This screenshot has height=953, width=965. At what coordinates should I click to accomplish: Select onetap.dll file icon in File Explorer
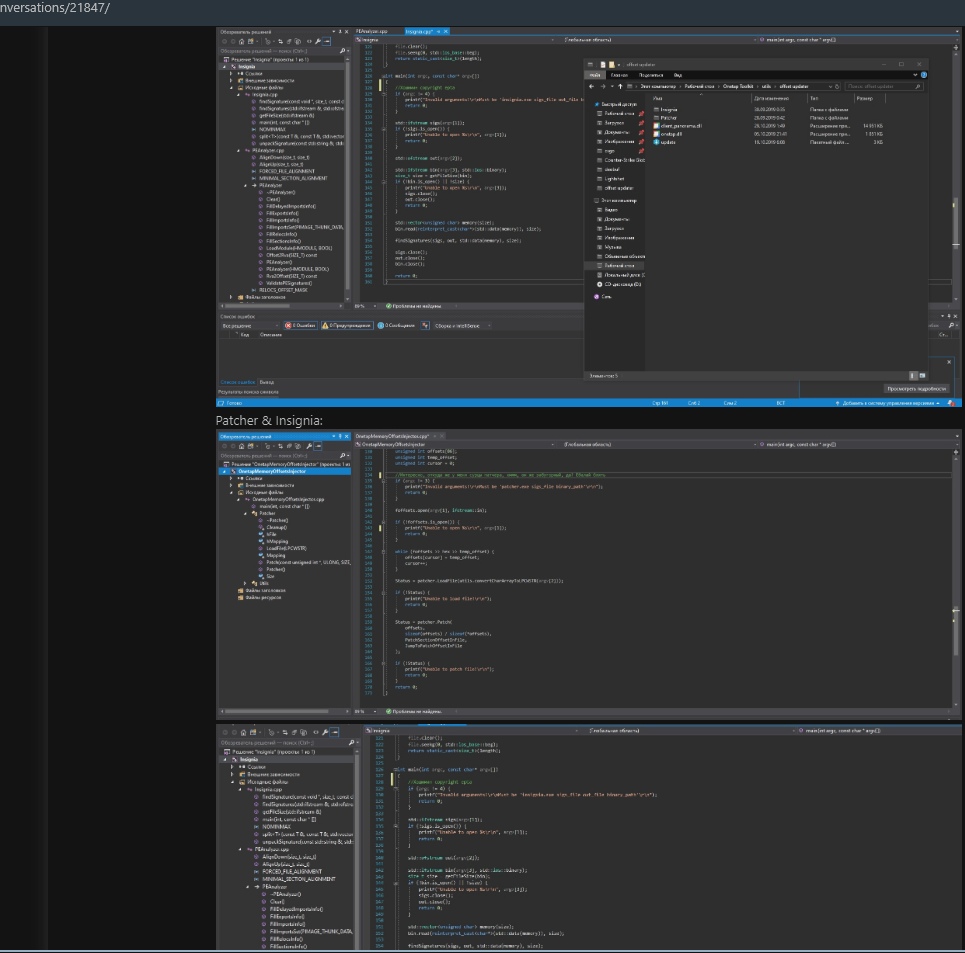click(656, 134)
